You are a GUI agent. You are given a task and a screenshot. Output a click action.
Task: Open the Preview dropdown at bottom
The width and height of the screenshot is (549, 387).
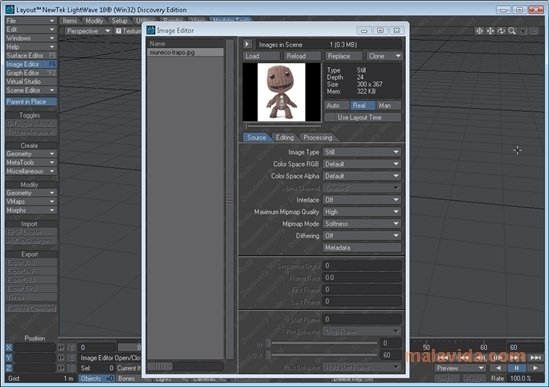tap(460, 368)
